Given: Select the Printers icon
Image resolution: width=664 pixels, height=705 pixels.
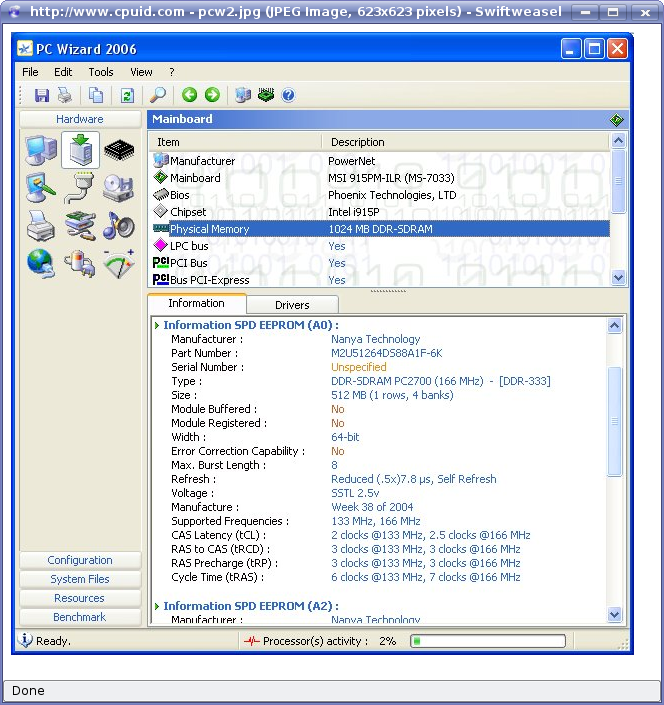Looking at the screenshot, I should (41, 225).
